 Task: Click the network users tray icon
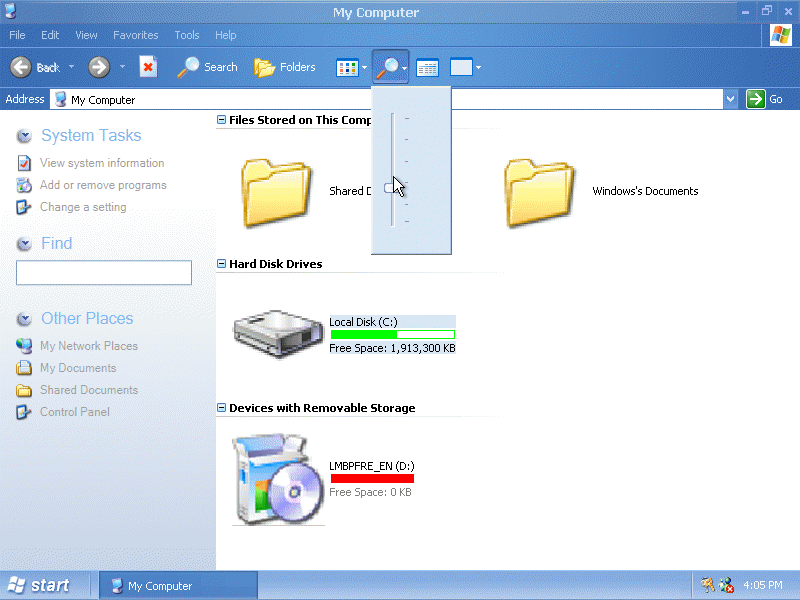coord(726,585)
